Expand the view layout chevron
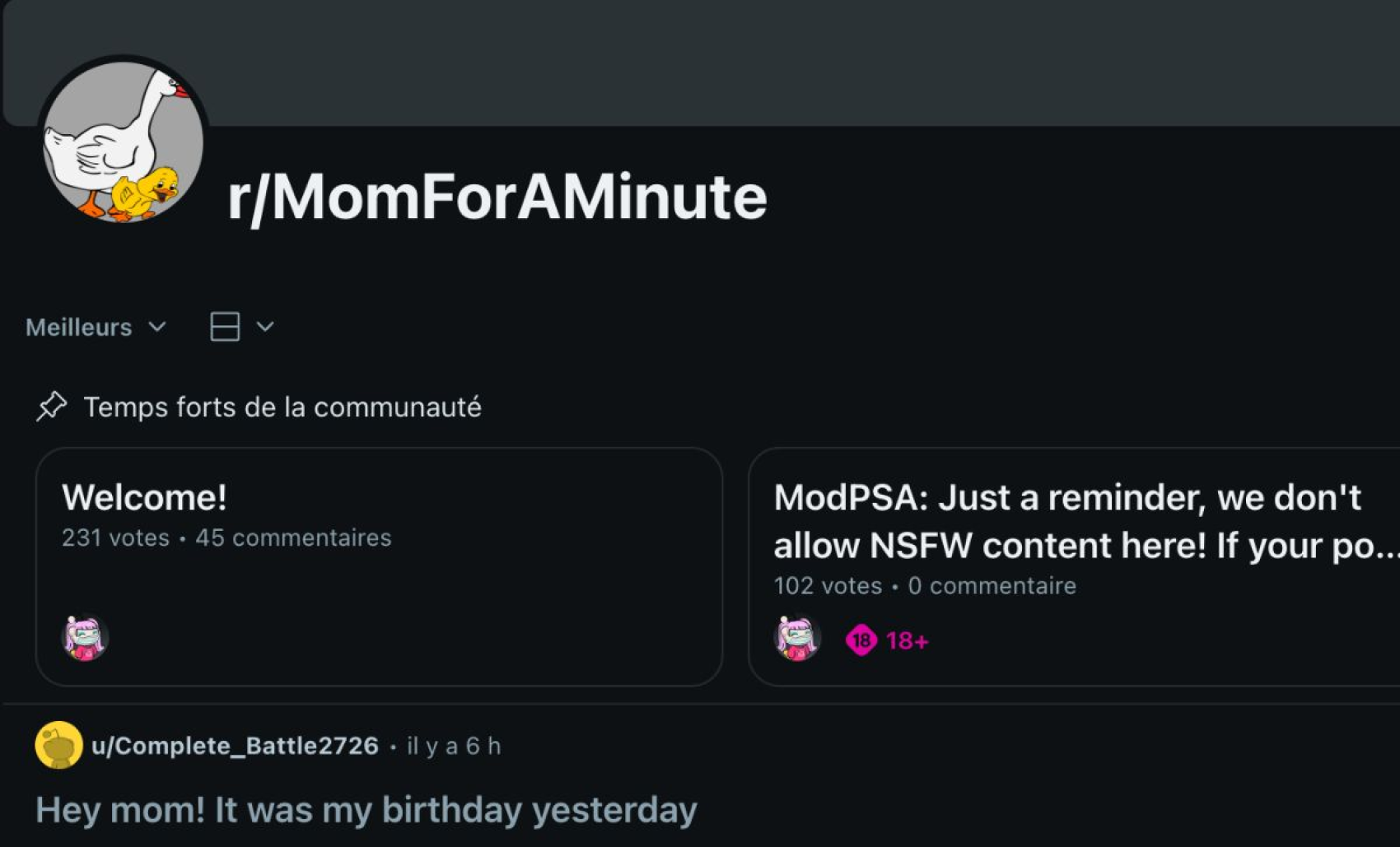The image size is (1400, 847). (265, 327)
